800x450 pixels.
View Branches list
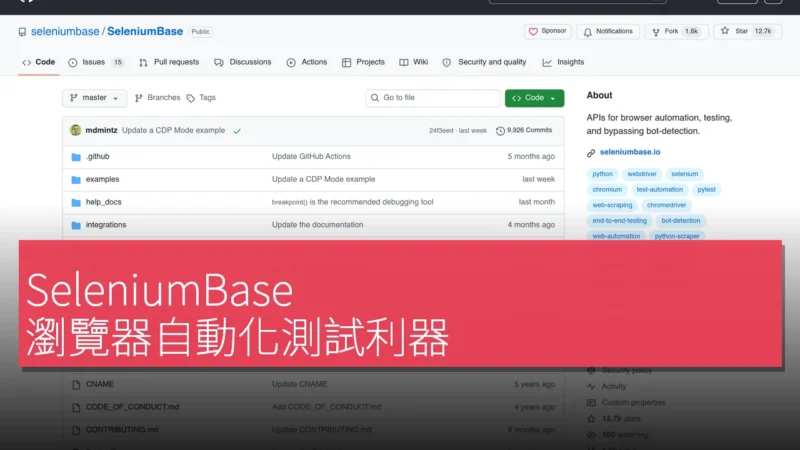(x=158, y=98)
